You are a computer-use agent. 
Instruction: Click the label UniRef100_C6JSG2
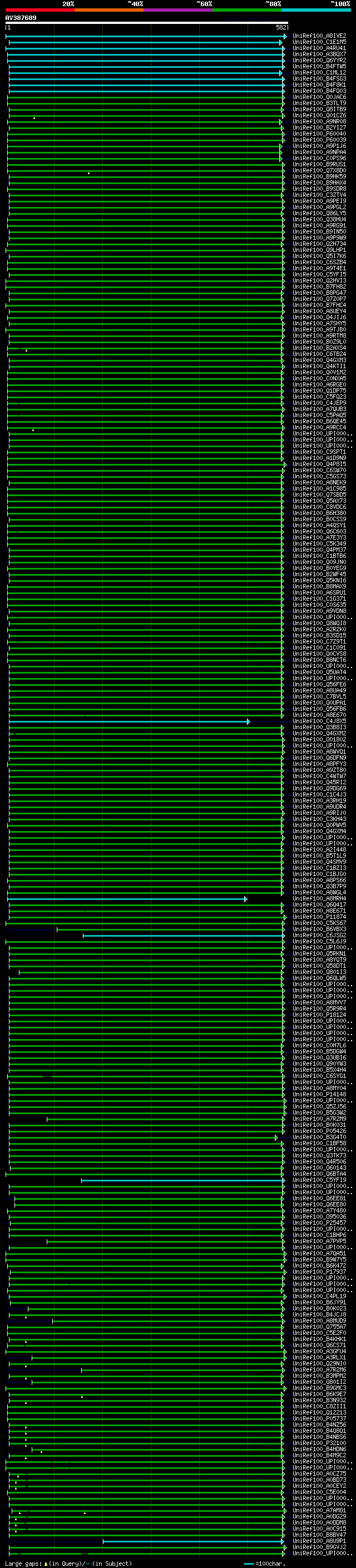click(319, 935)
